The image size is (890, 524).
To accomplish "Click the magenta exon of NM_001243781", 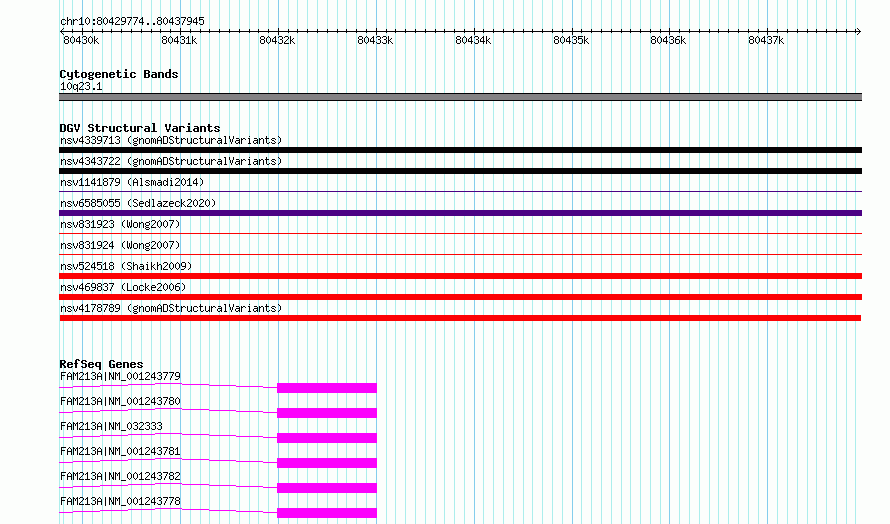I will tap(327, 463).
